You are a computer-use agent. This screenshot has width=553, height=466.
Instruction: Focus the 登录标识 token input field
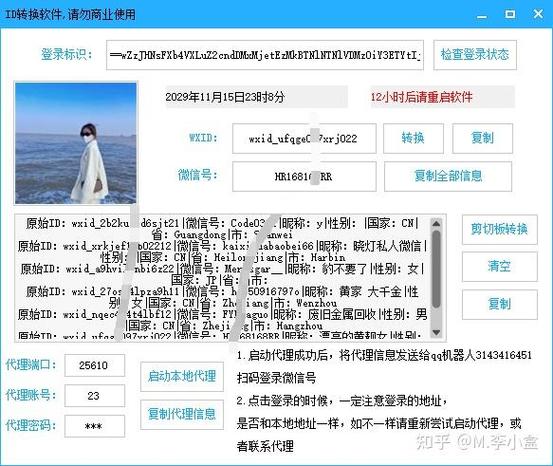(265, 55)
